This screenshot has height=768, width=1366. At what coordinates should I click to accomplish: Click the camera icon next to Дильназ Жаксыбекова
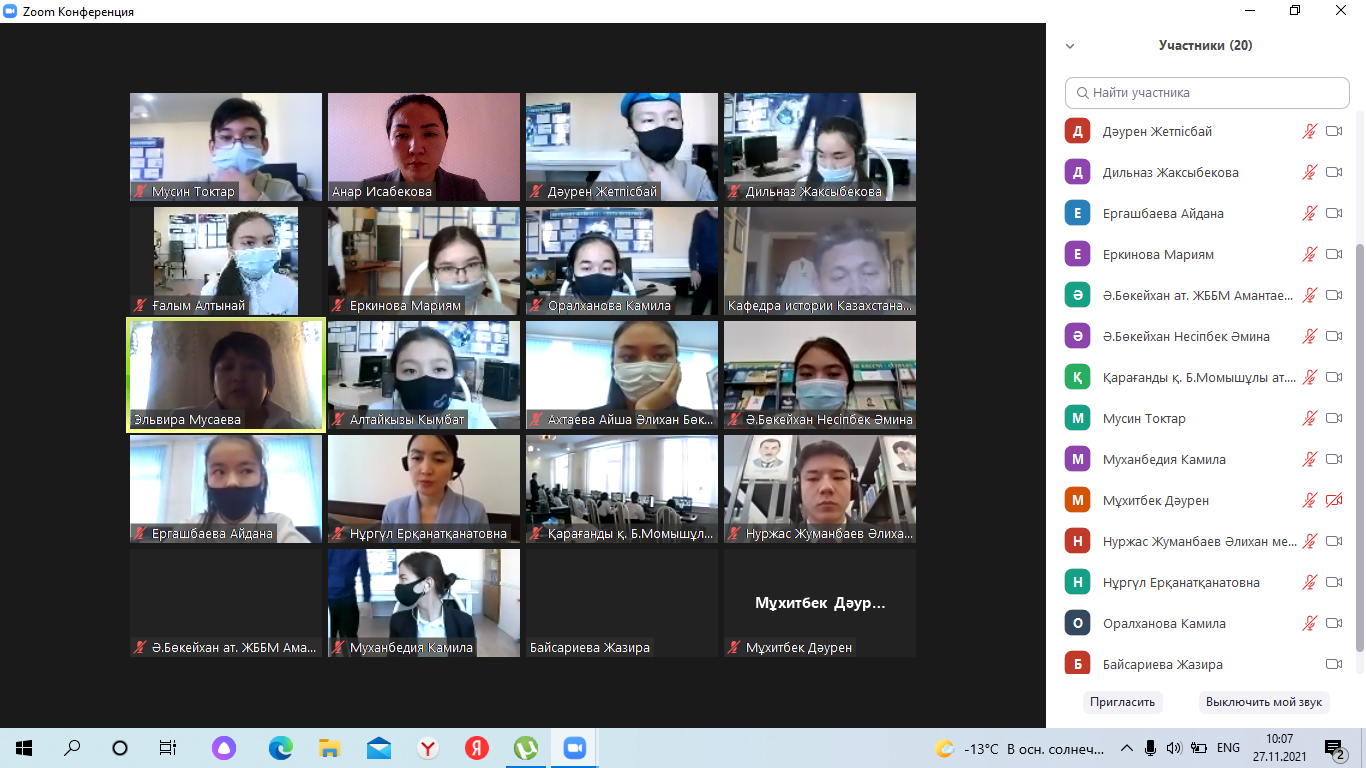pyautogui.click(x=1333, y=172)
